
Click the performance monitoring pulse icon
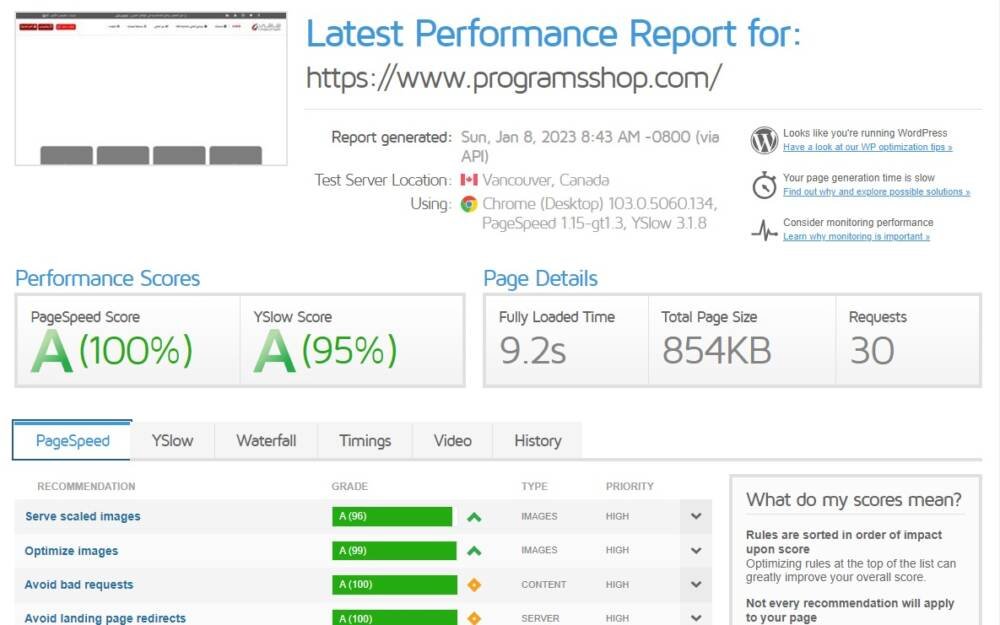764,230
